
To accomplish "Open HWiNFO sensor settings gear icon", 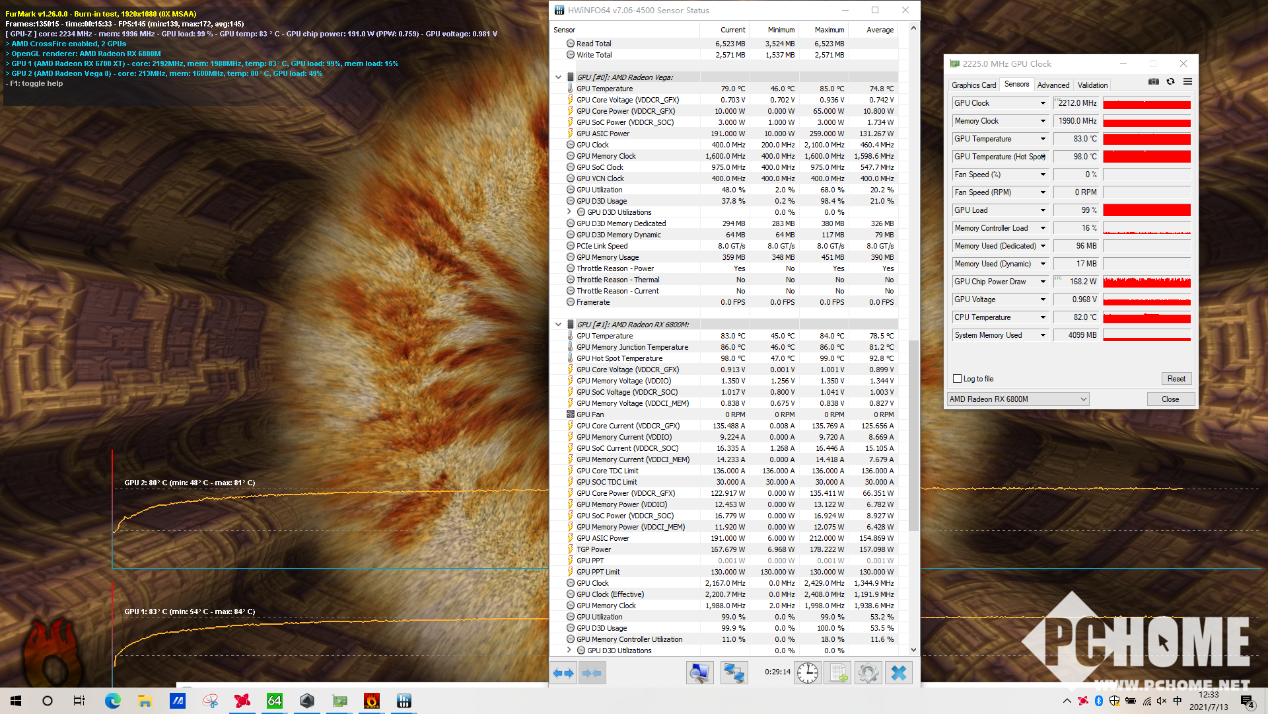I will (x=869, y=673).
